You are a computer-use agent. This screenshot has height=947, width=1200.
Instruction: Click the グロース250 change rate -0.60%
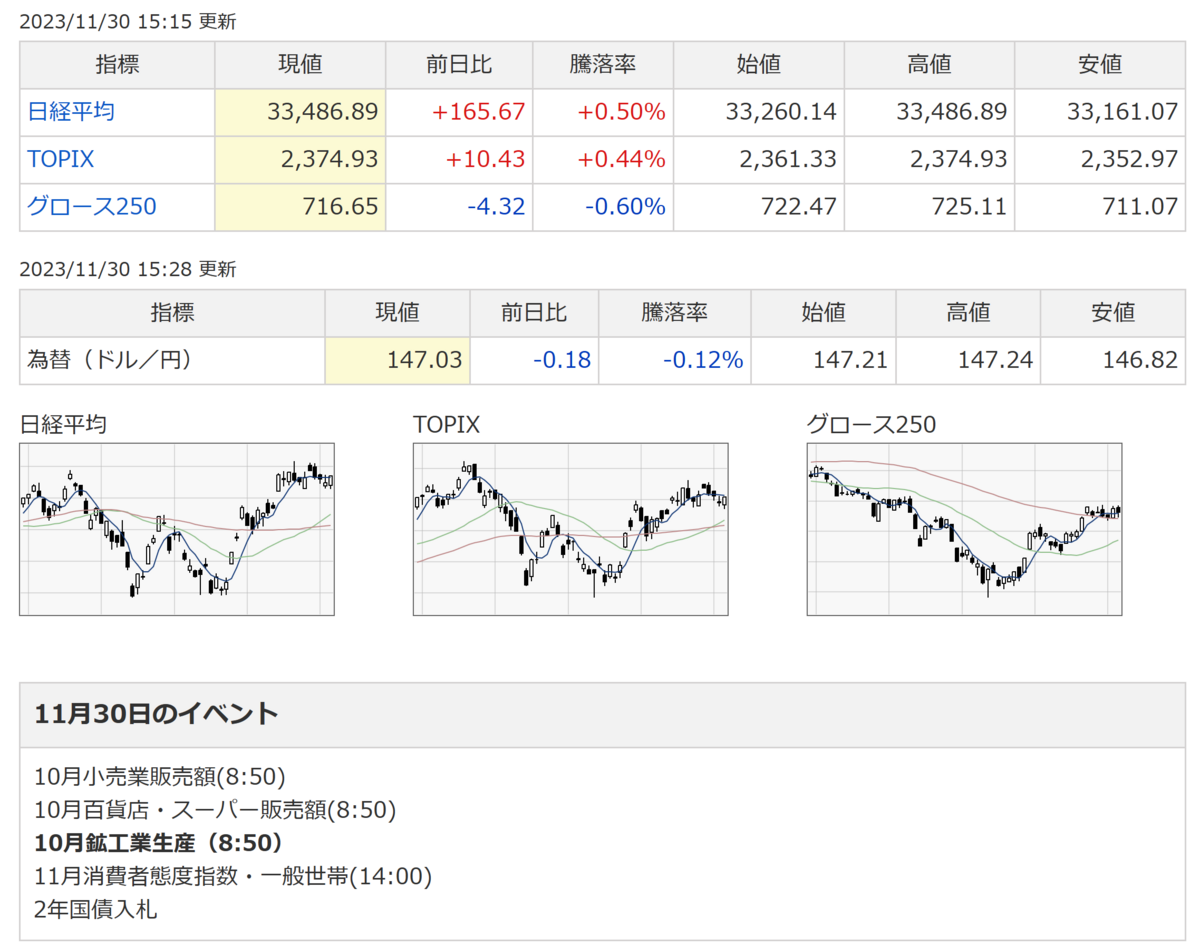623,207
